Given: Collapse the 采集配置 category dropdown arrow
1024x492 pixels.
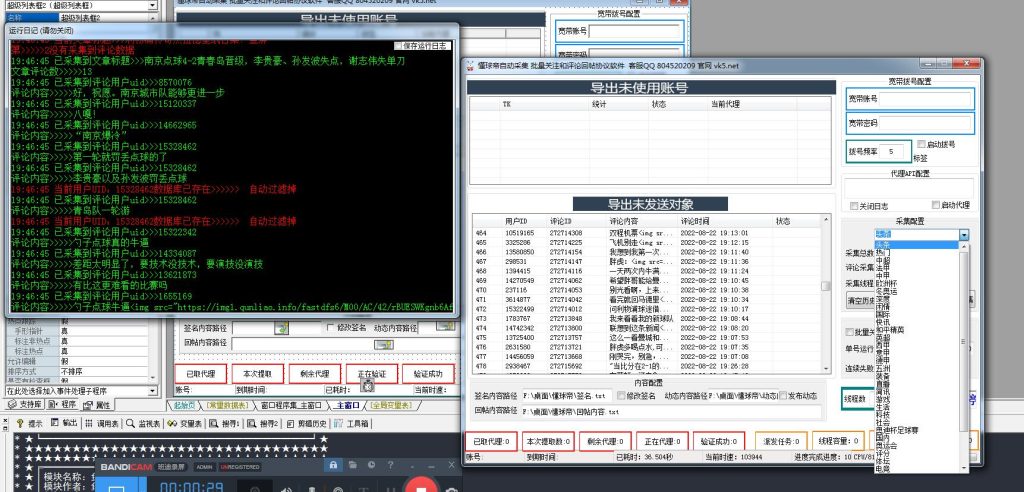Looking at the screenshot, I should point(964,234).
